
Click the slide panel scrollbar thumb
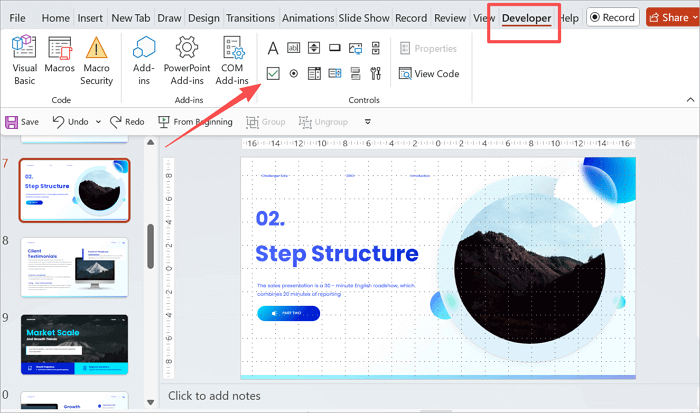coord(150,246)
